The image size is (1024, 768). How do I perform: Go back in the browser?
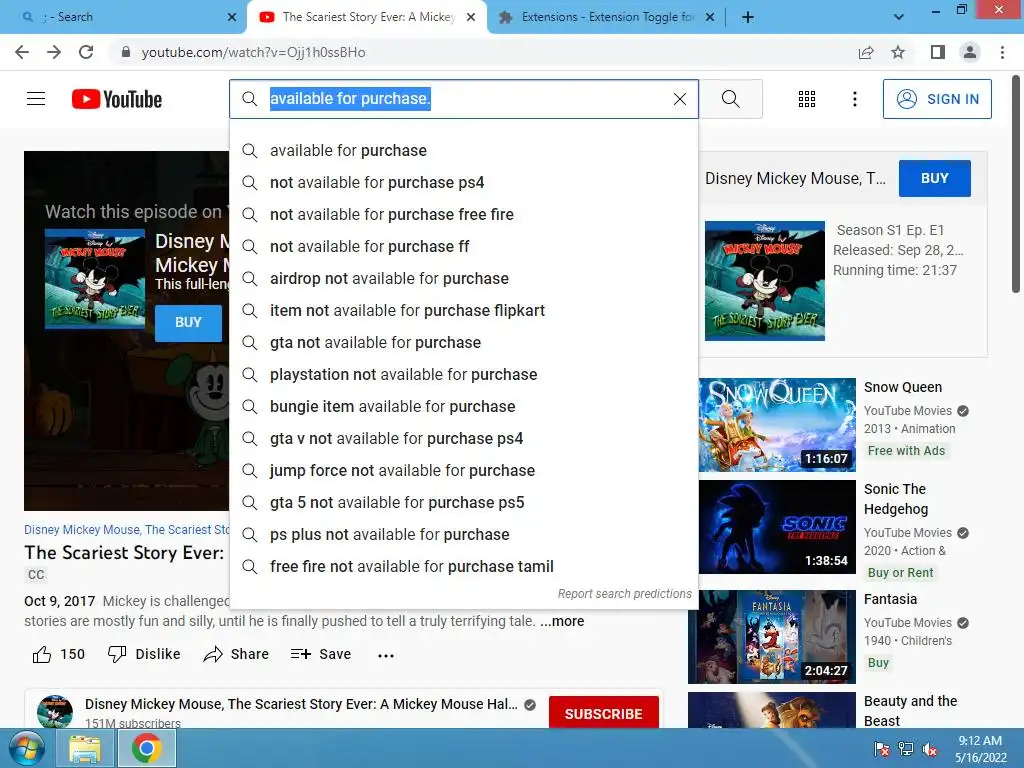[x=22, y=52]
